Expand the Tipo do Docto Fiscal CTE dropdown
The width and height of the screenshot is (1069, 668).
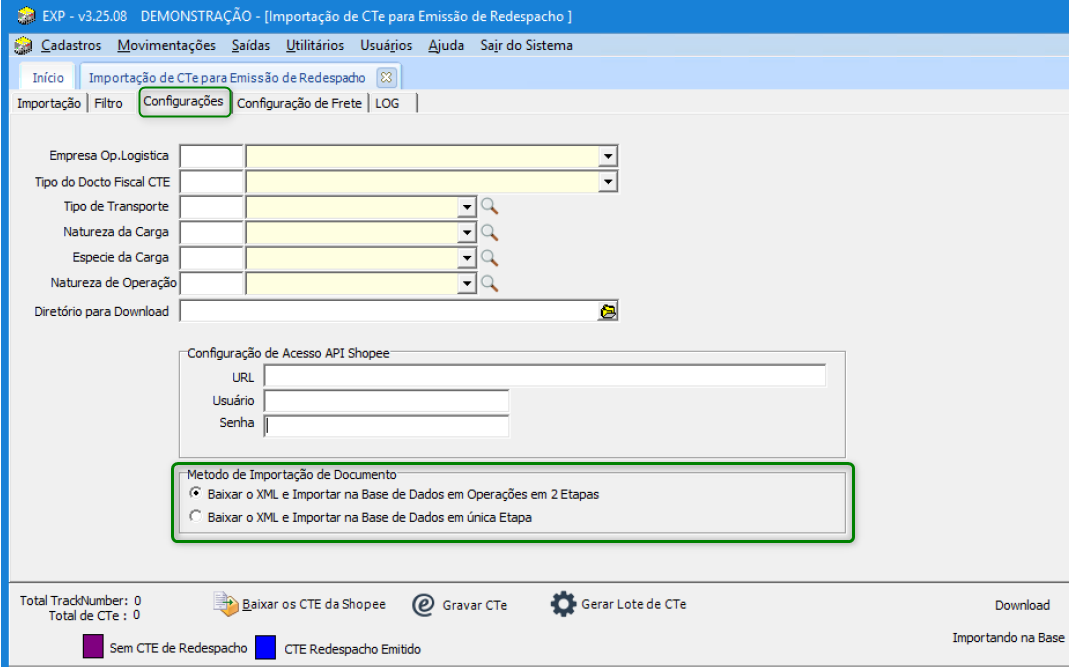coord(607,182)
